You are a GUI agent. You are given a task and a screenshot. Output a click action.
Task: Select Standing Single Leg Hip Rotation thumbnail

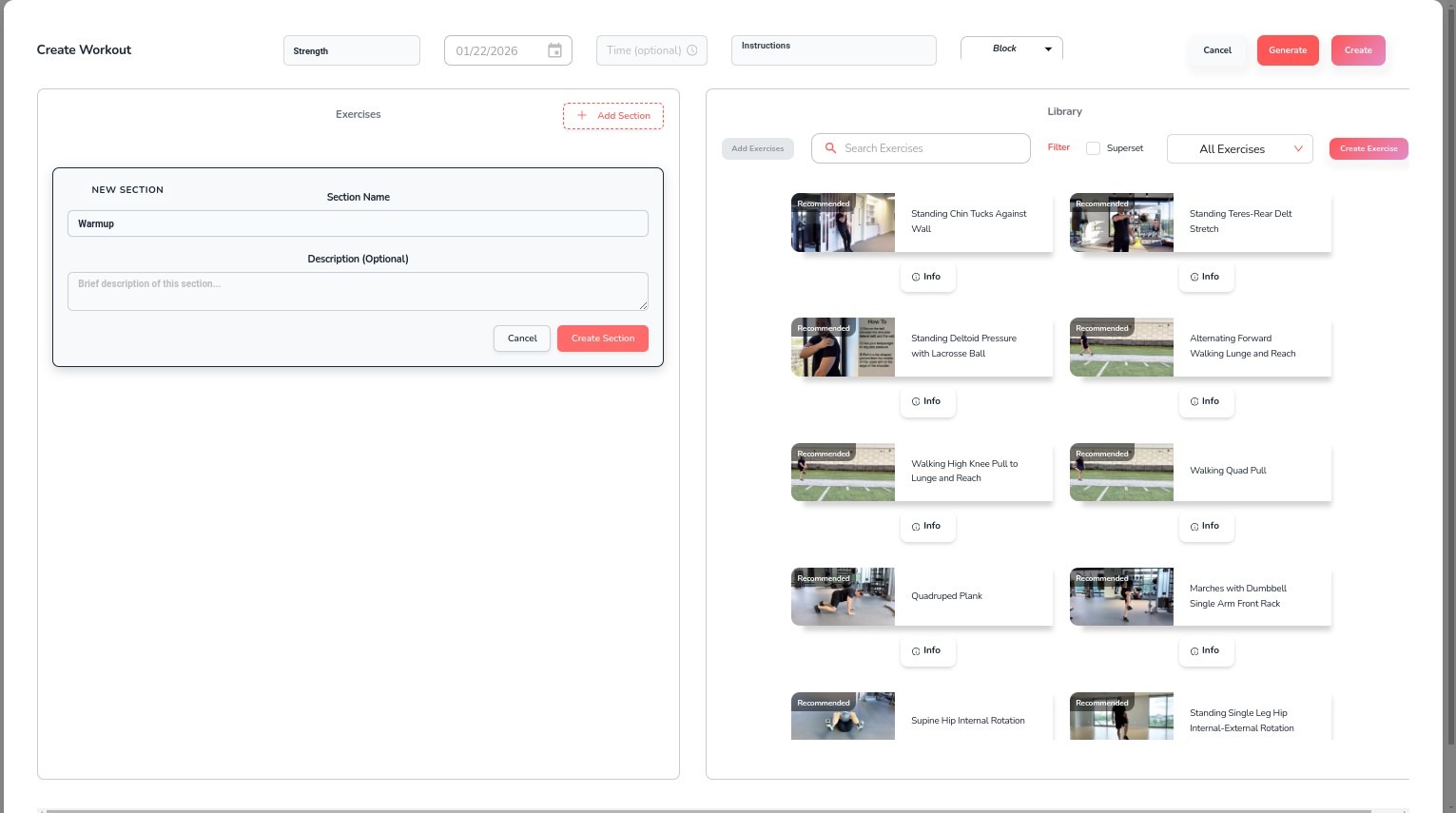[1121, 716]
